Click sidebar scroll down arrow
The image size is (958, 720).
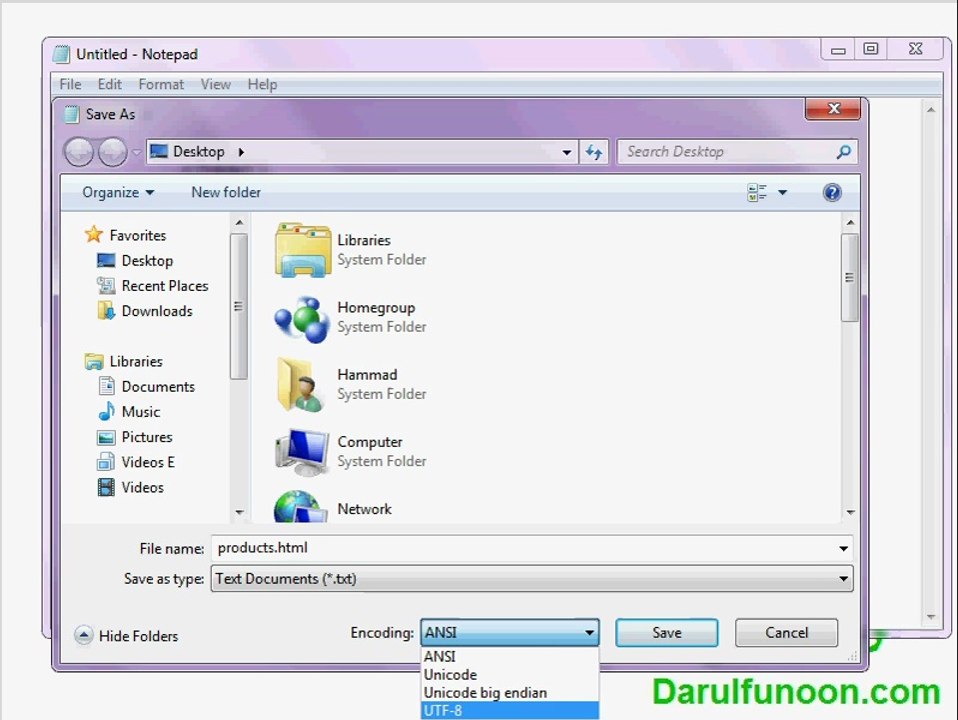[239, 512]
